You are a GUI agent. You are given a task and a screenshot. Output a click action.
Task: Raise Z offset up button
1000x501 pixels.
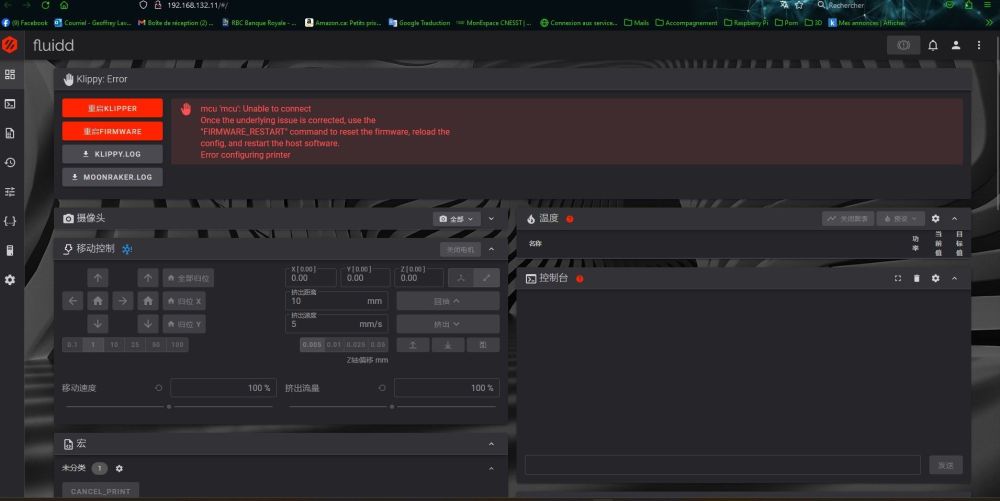tap(413, 345)
